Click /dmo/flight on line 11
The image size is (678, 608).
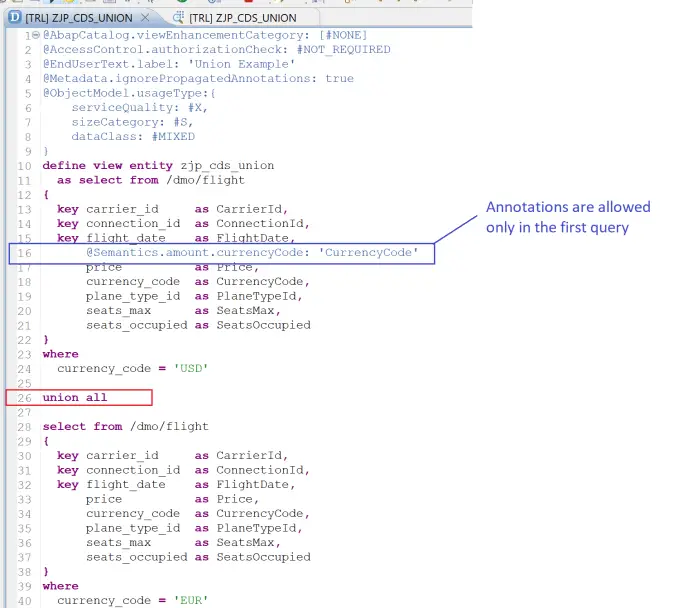(205, 180)
